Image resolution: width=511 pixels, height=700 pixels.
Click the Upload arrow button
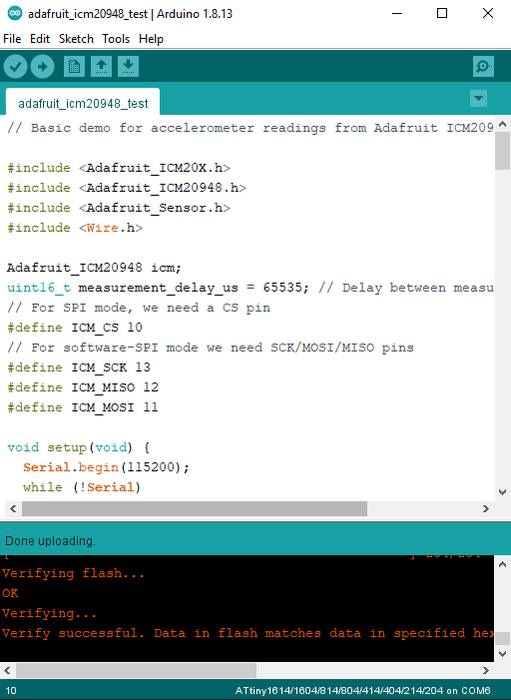click(42, 67)
